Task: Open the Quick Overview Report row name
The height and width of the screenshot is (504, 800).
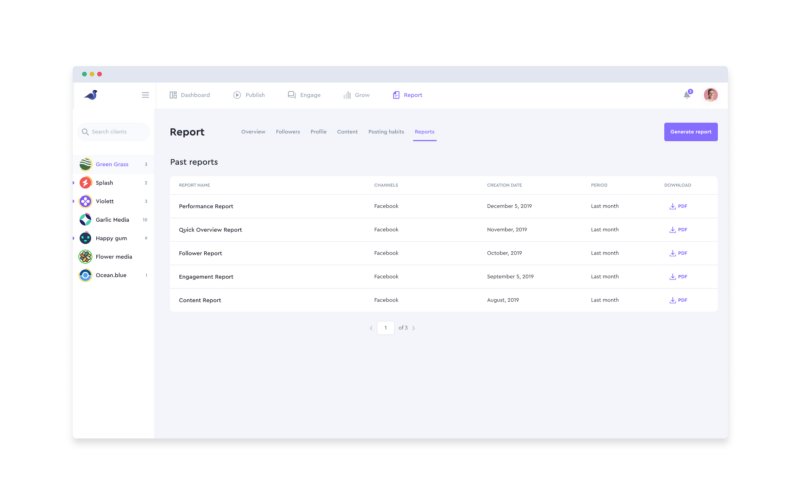Action: pyautogui.click(x=210, y=230)
